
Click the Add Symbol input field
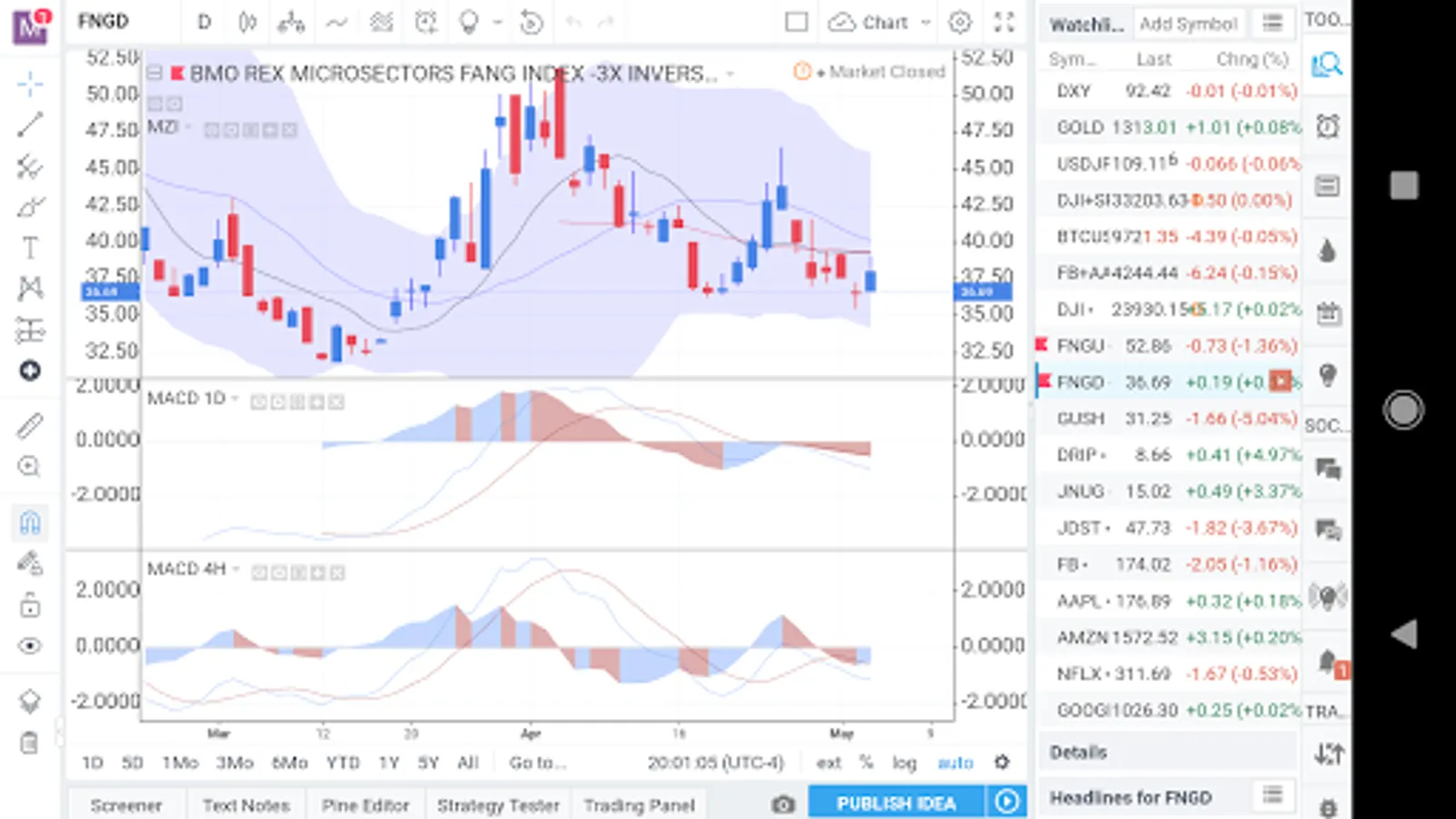1188,25
